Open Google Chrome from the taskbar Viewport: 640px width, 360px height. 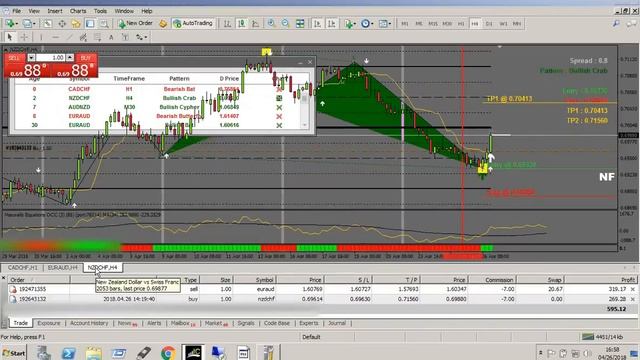pos(168,353)
